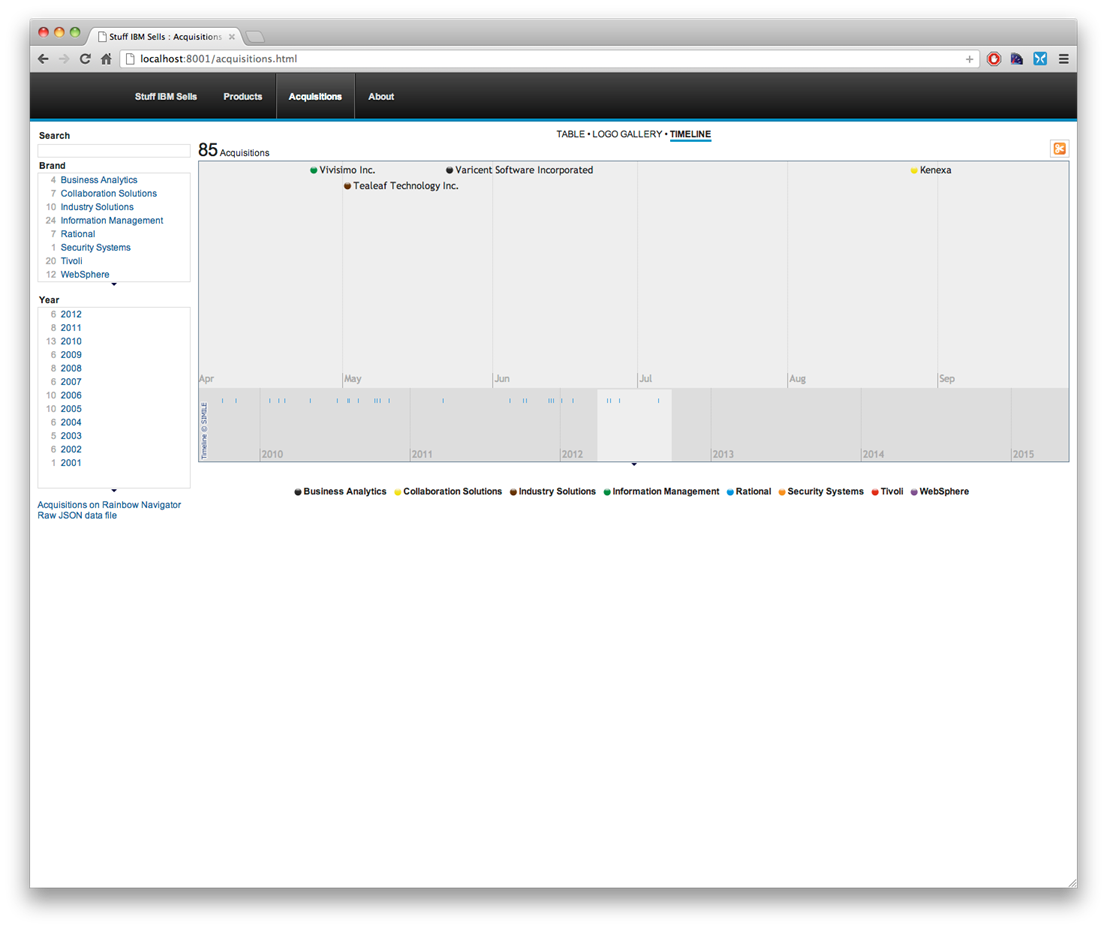The image size is (1107, 929).
Task: Go back with the browser back arrow
Action: click(43, 59)
